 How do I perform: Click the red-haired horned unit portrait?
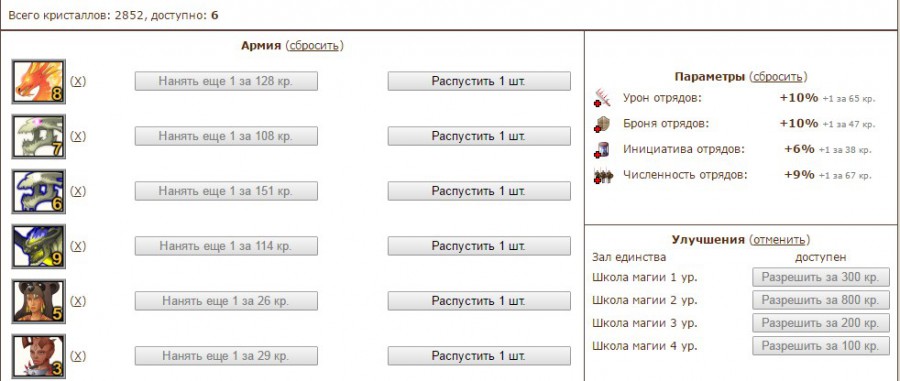[38, 356]
